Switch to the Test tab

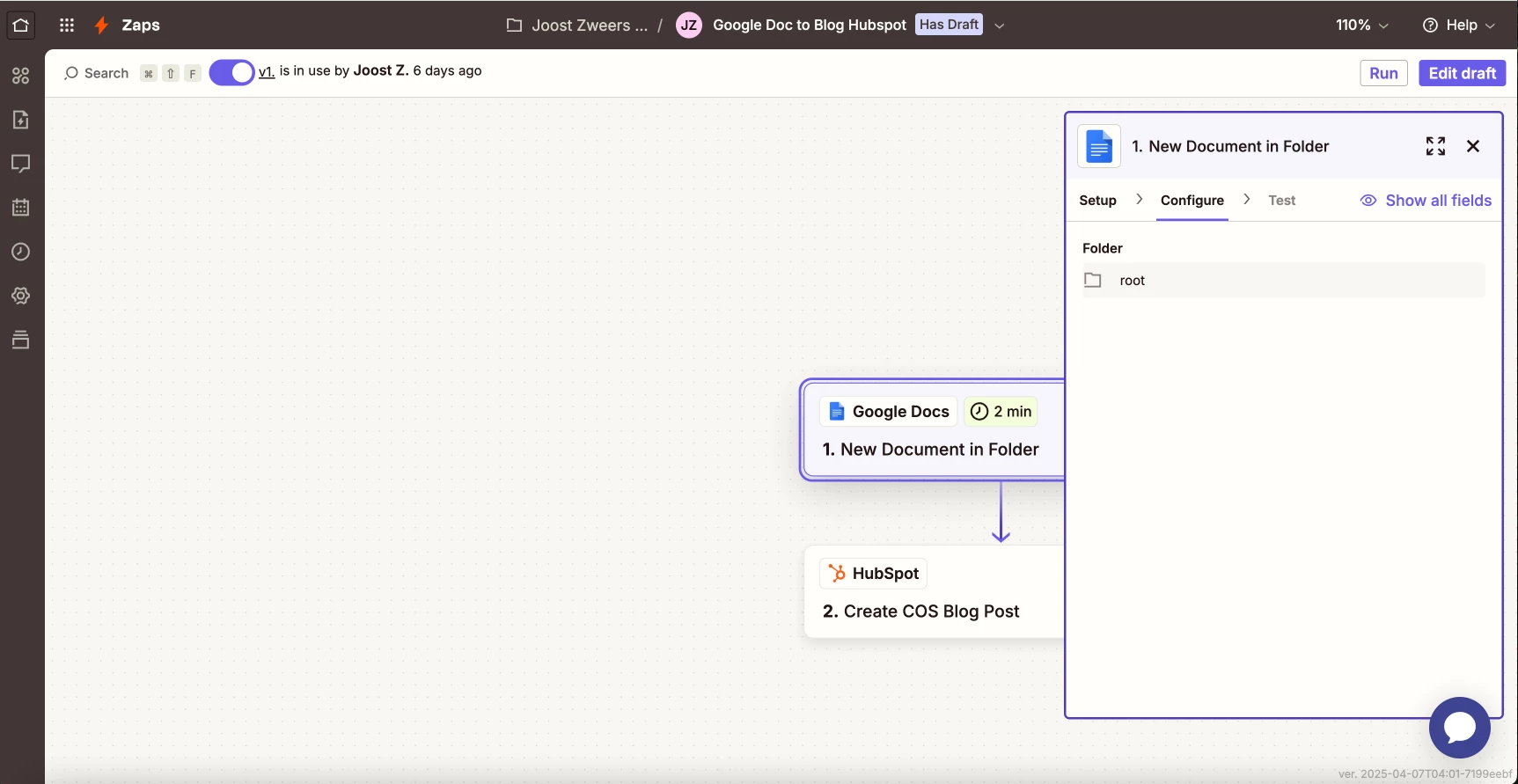pos(1281,201)
